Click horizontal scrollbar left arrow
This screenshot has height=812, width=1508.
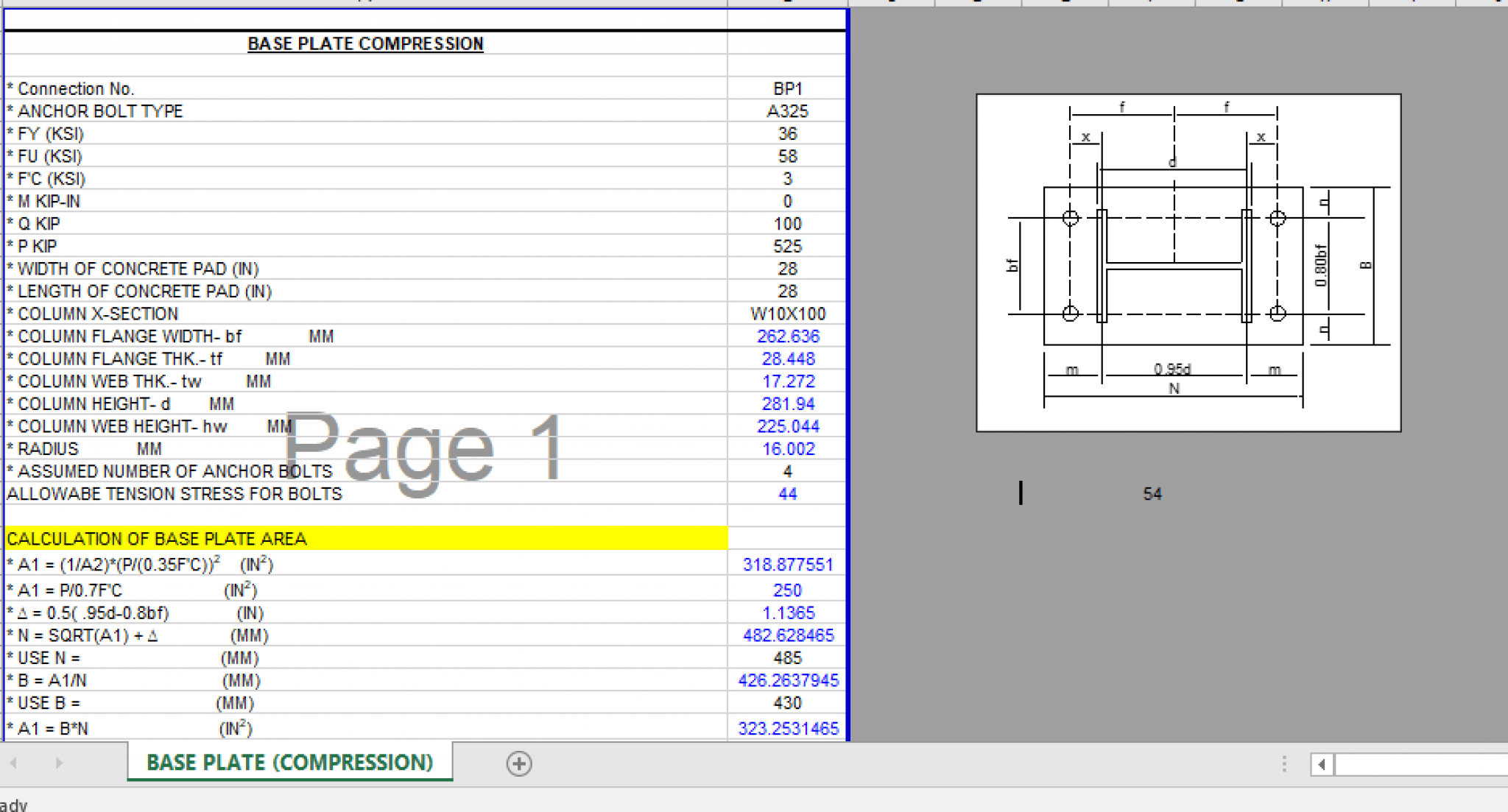pos(1322,764)
